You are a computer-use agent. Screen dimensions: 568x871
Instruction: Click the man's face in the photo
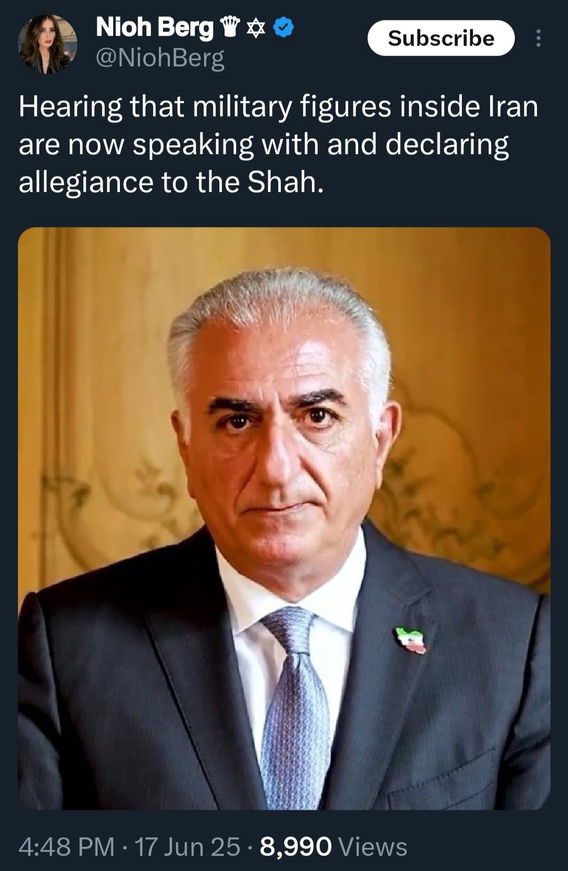pos(283,444)
